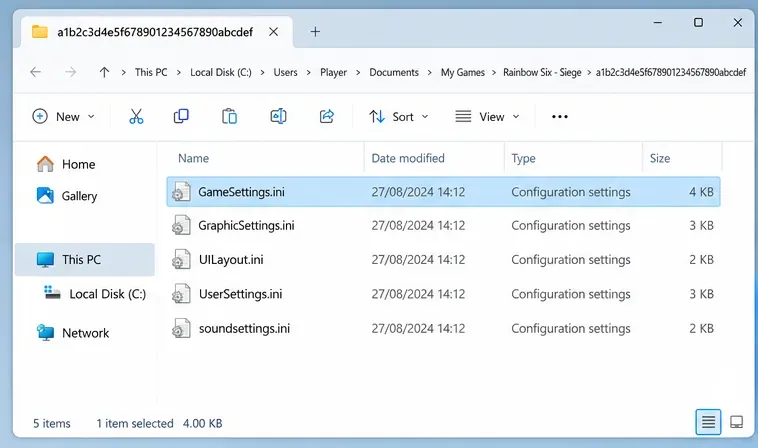This screenshot has height=448, width=758.
Task: Select This PC in navigation pane
Action: (85, 260)
